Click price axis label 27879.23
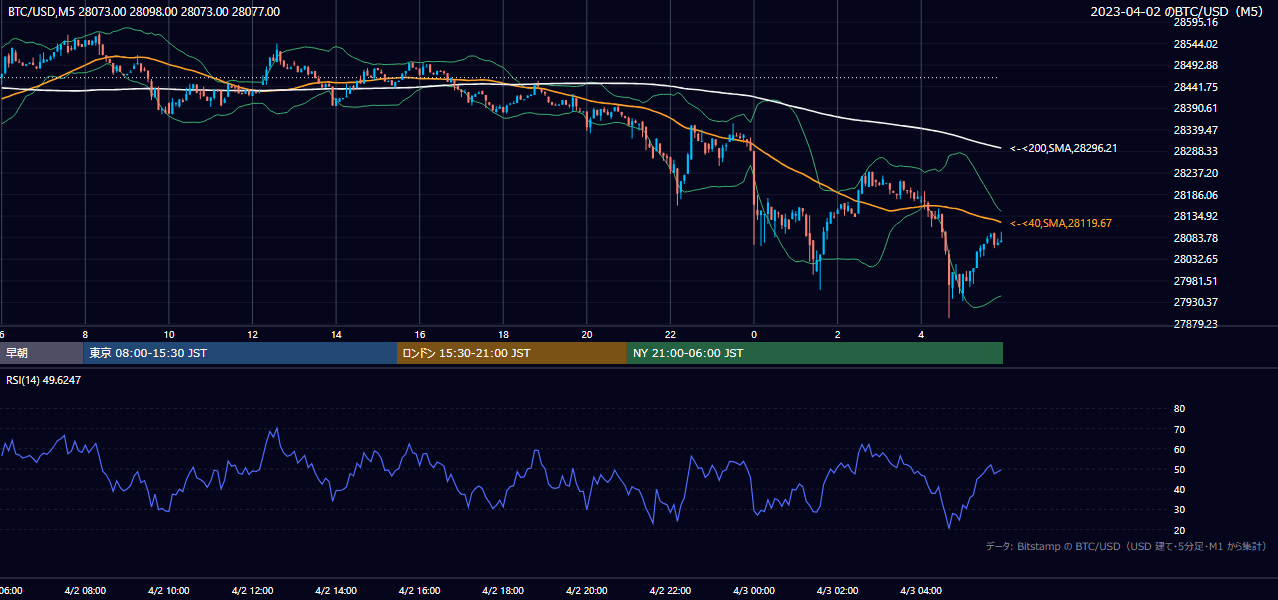This screenshot has height=600, width=1278. click(x=1195, y=324)
